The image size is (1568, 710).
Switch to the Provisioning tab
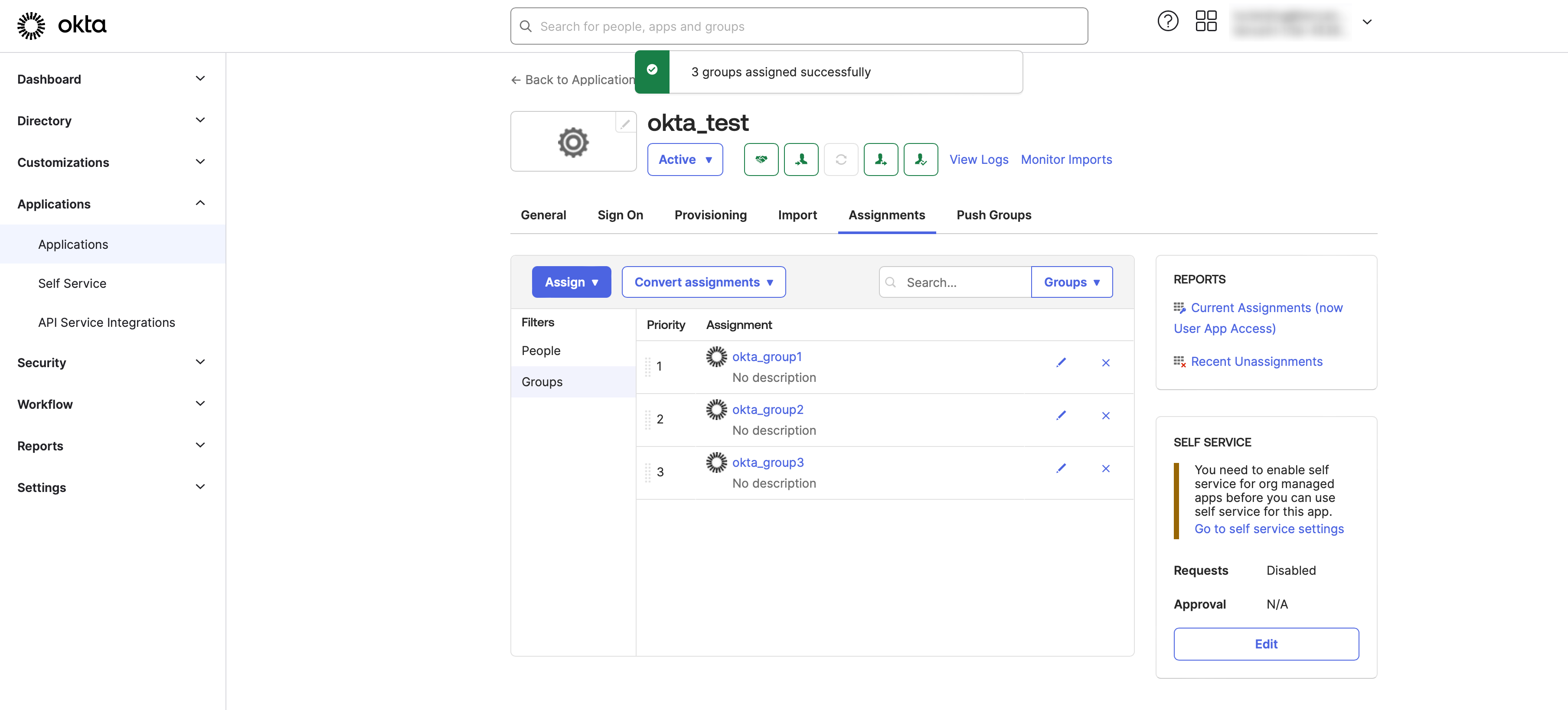(x=710, y=215)
